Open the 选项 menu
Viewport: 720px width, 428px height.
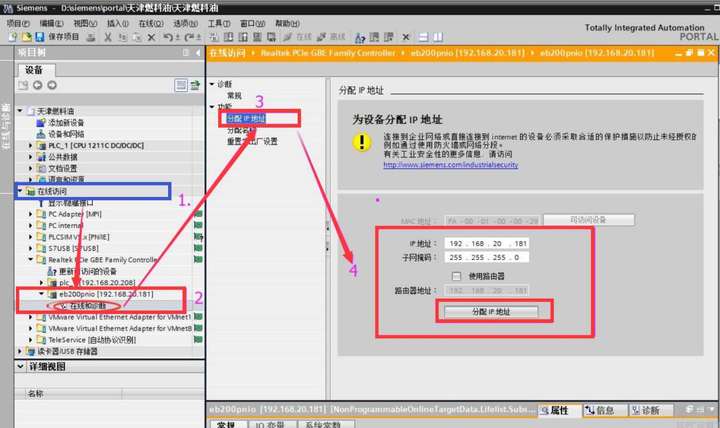tap(185, 23)
